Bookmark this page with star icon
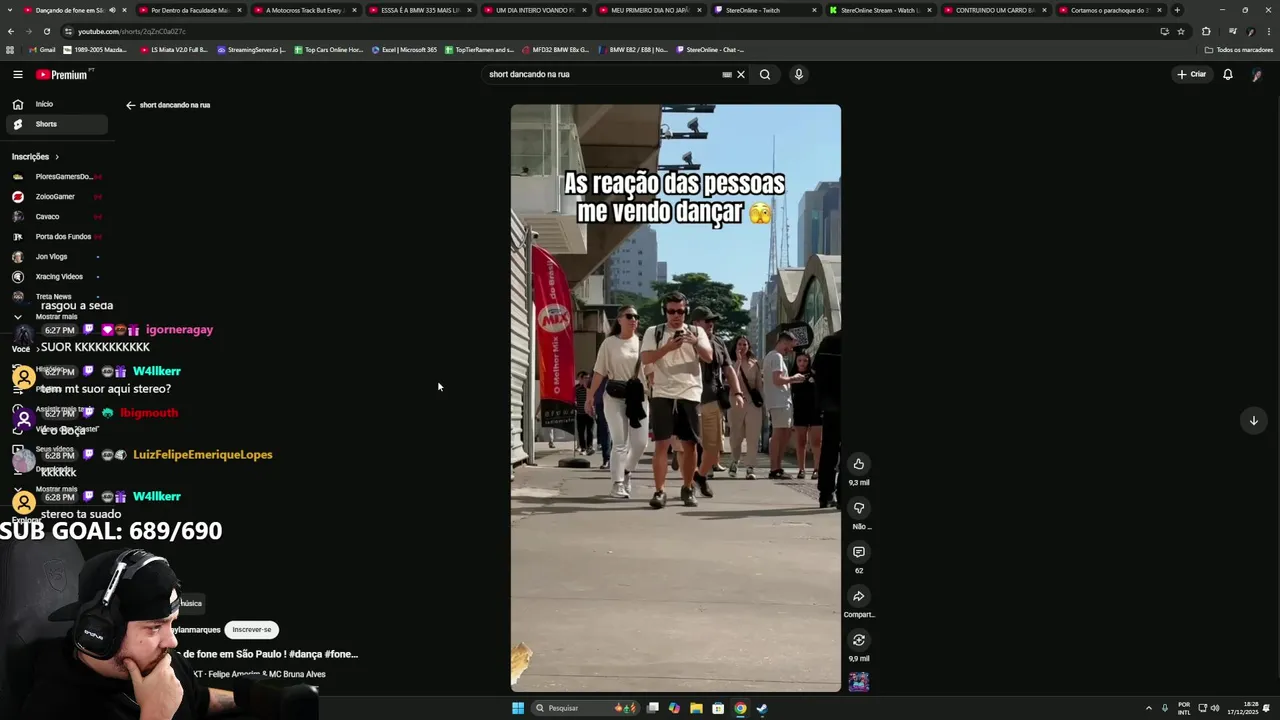This screenshot has width=1280, height=720. tap(1181, 31)
